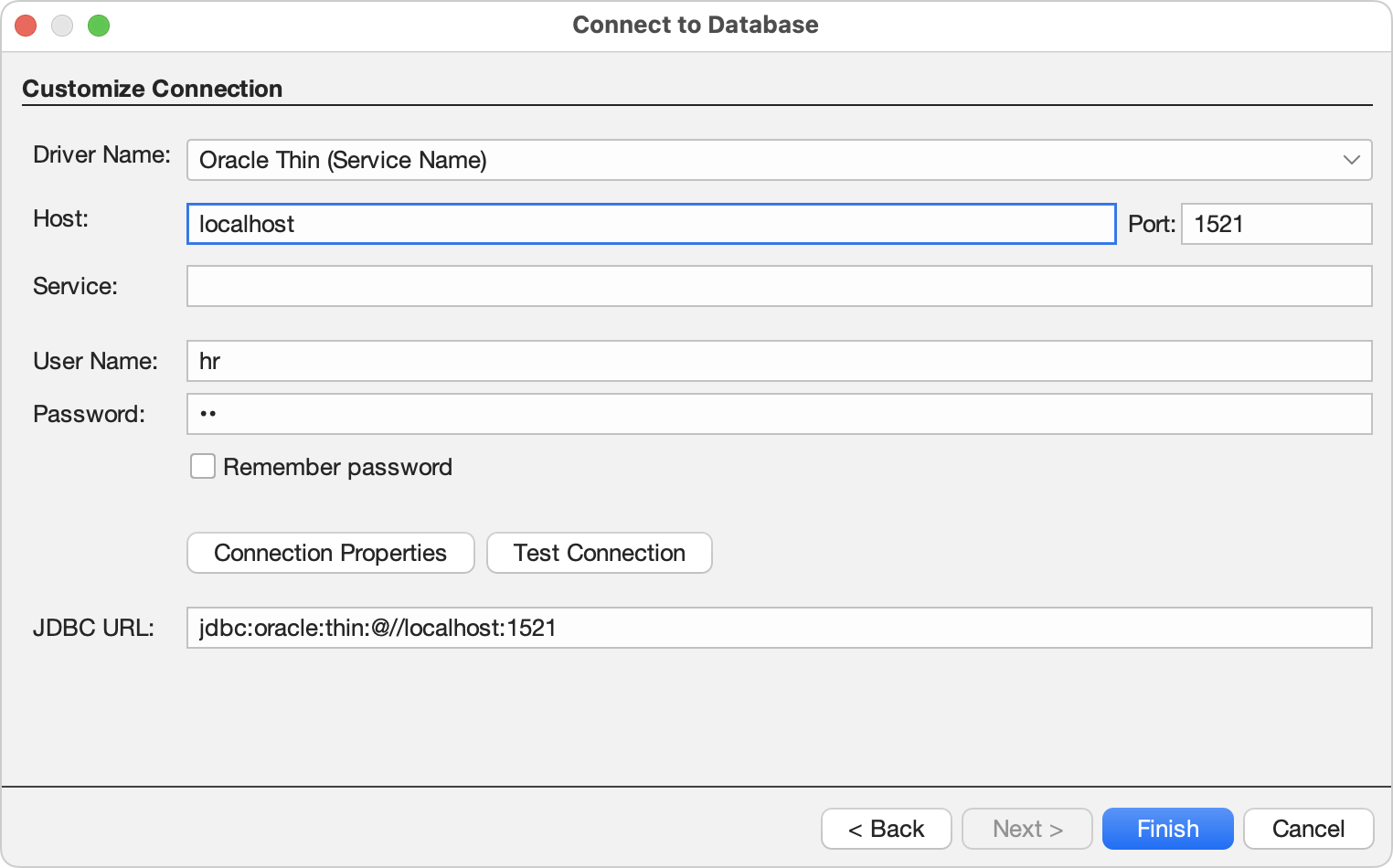Image resolution: width=1393 pixels, height=868 pixels.
Task: Cancel the database connection wizard
Action: click(1307, 828)
